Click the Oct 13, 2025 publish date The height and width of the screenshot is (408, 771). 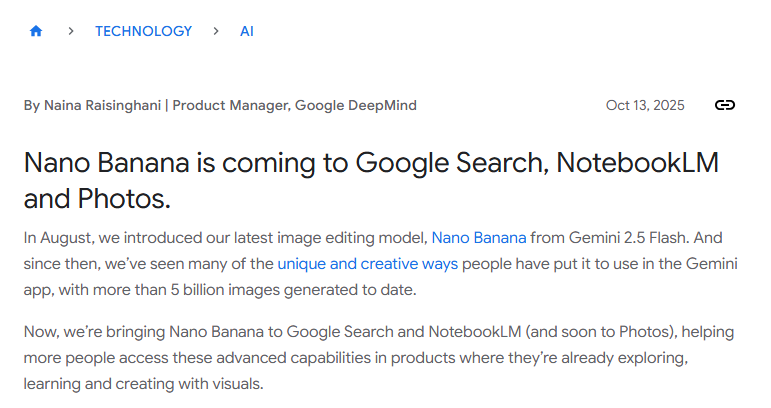click(x=645, y=106)
